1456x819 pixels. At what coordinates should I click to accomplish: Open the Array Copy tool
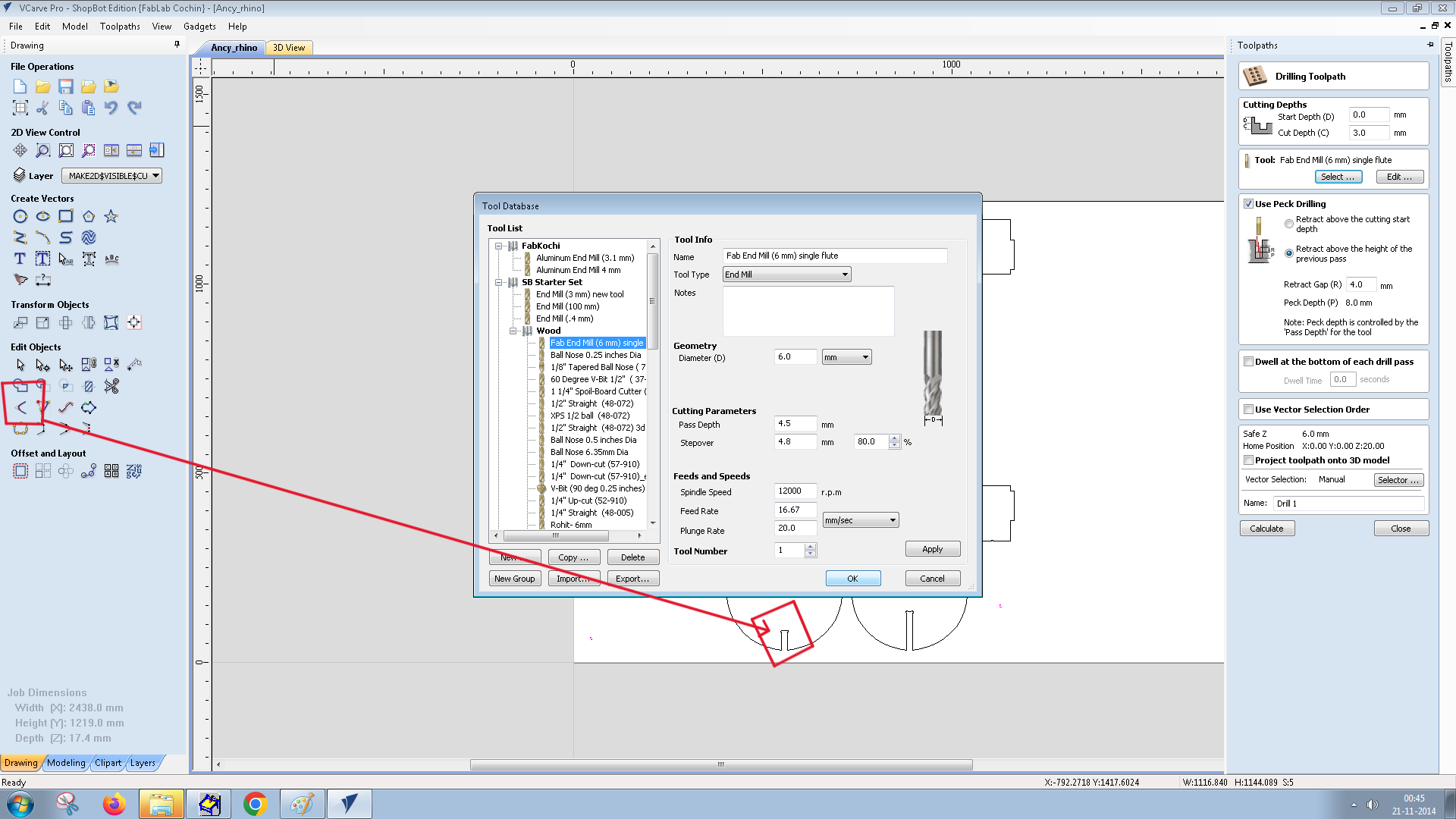[43, 472]
